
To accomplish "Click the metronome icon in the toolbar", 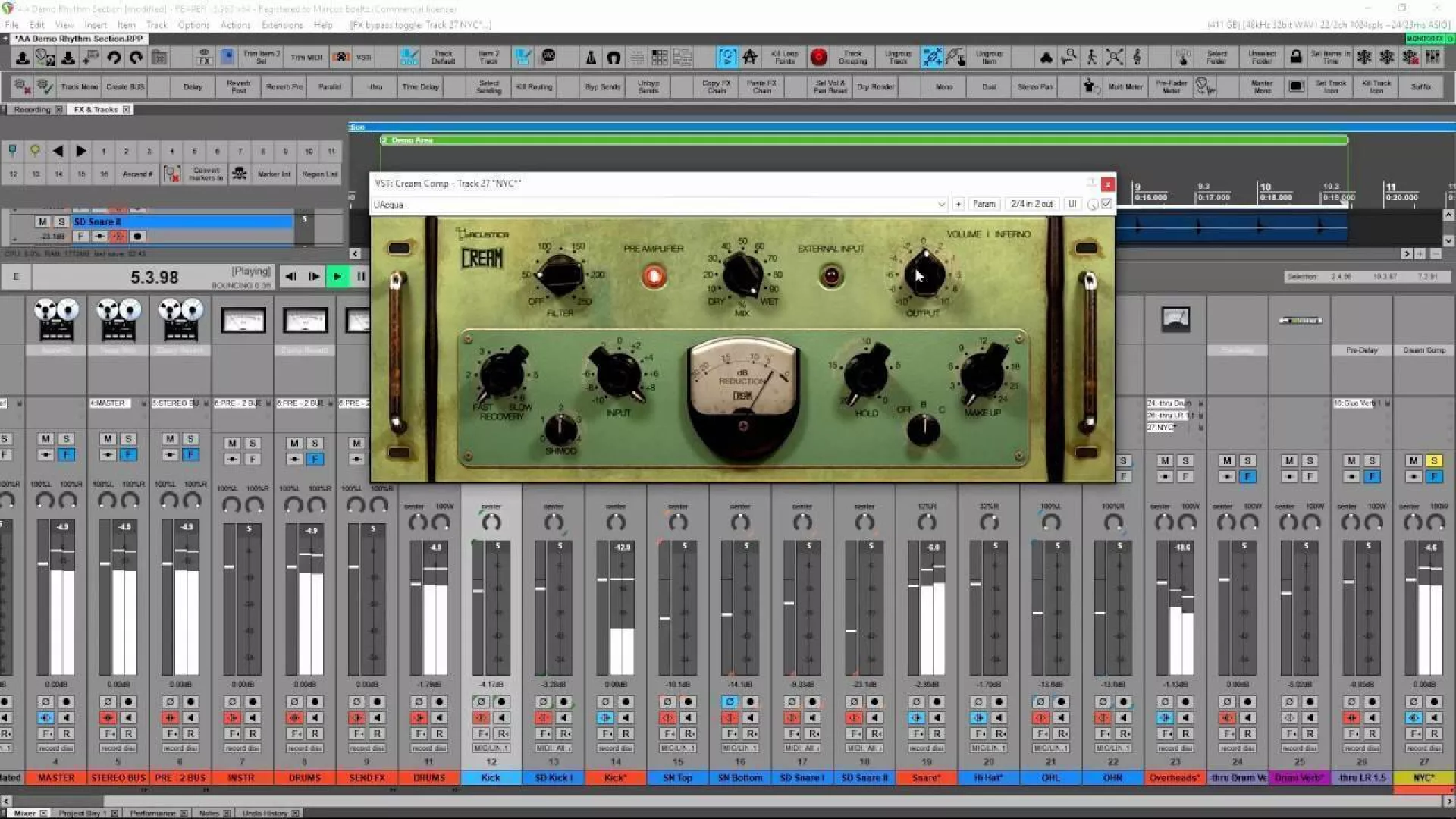I will coord(591,57).
